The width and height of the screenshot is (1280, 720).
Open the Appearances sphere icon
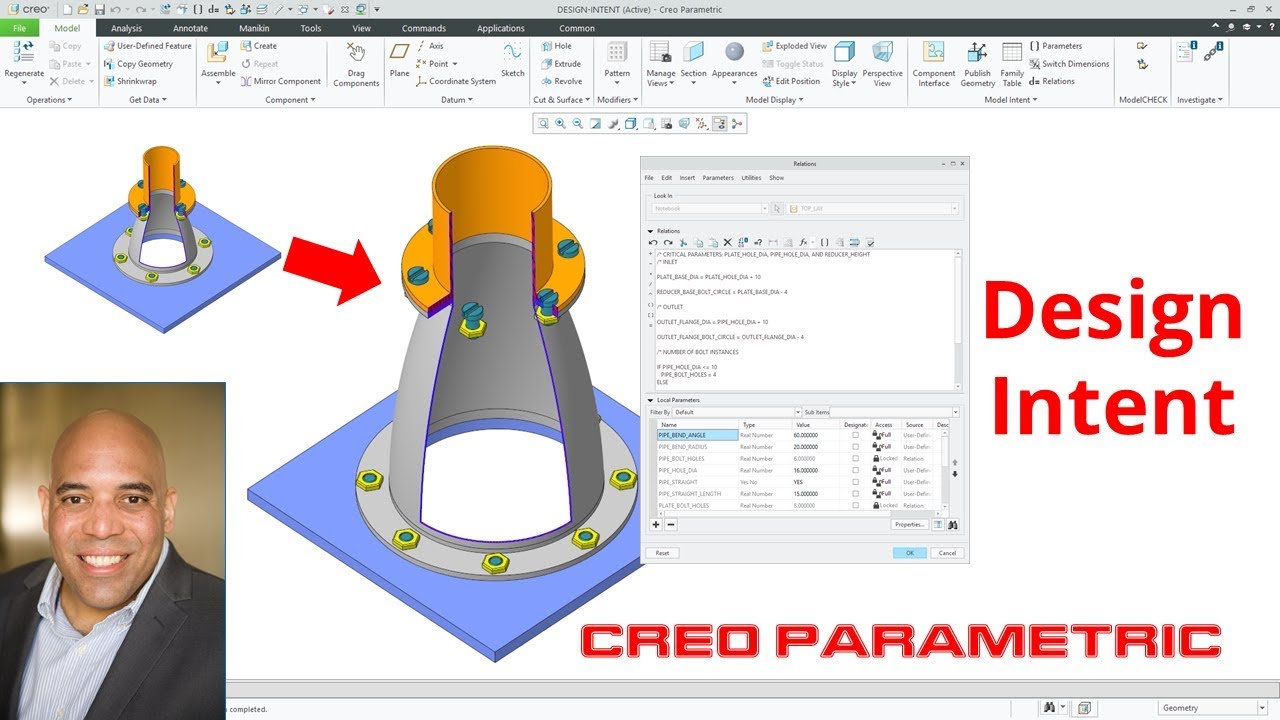[x=735, y=52]
